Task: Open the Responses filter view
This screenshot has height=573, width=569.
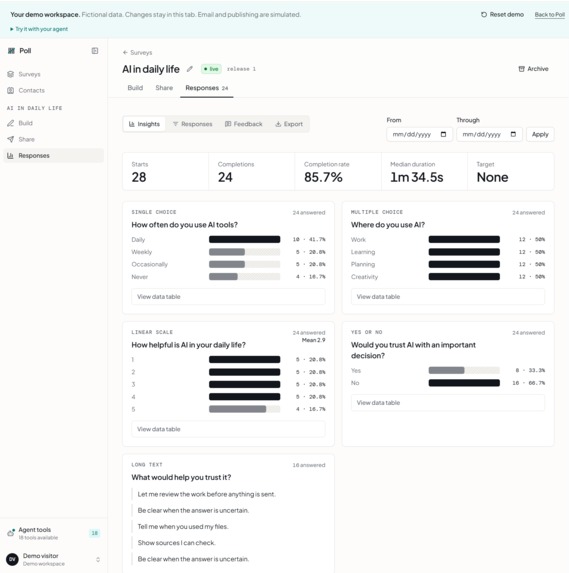Action: pyautogui.click(x=193, y=124)
